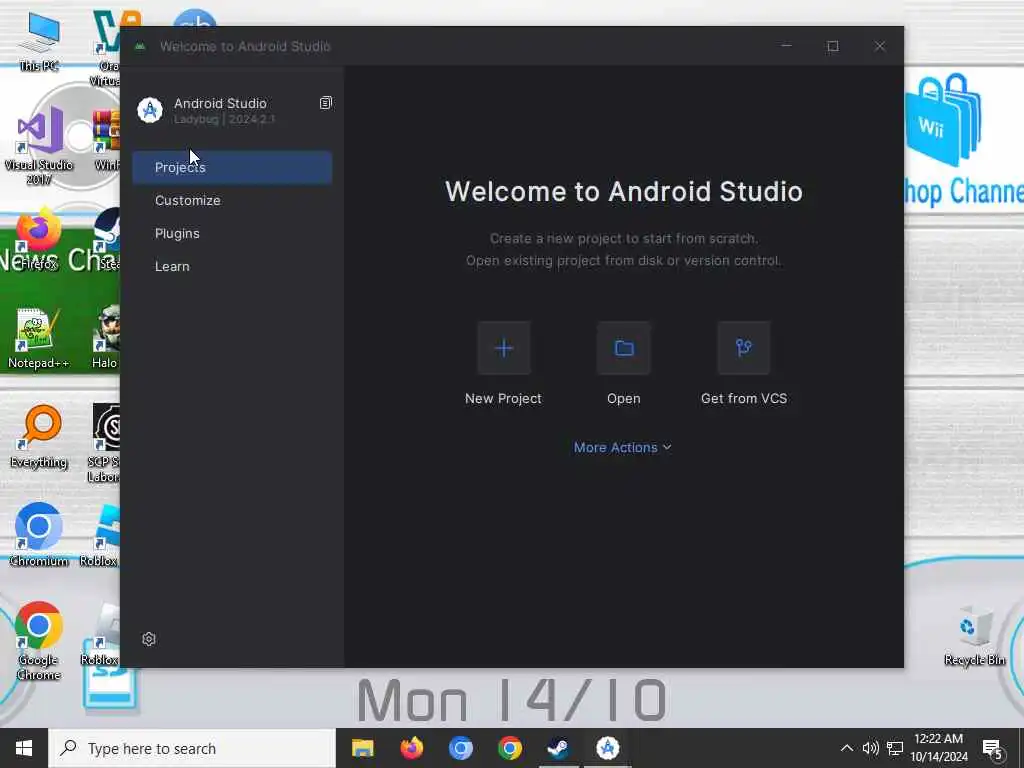1024x768 pixels.
Task: Close the Welcome to Android Studio window
Action: click(x=880, y=46)
